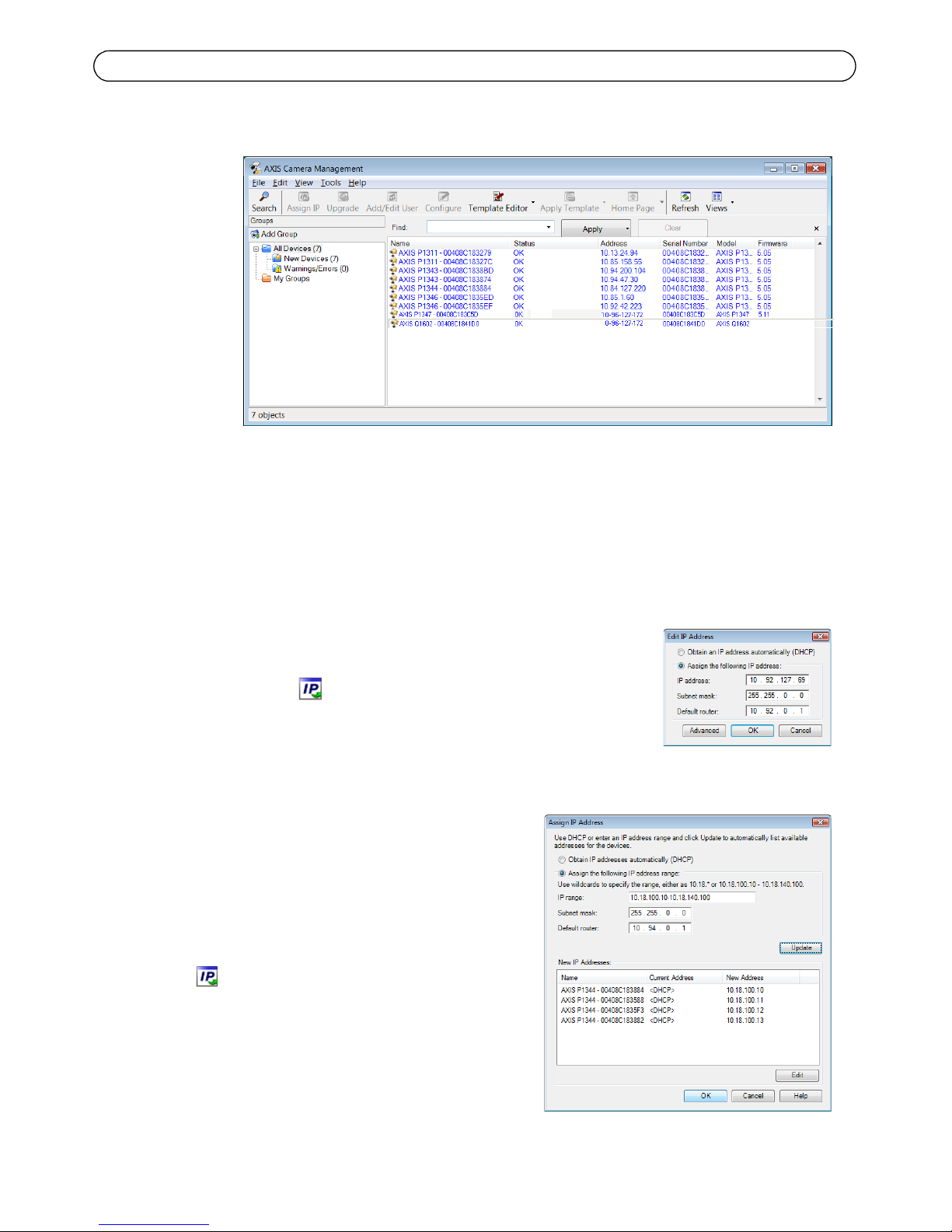The width and height of the screenshot is (952, 1232).
Task: Expand the Apply button dropdown arrow
Action: (627, 229)
